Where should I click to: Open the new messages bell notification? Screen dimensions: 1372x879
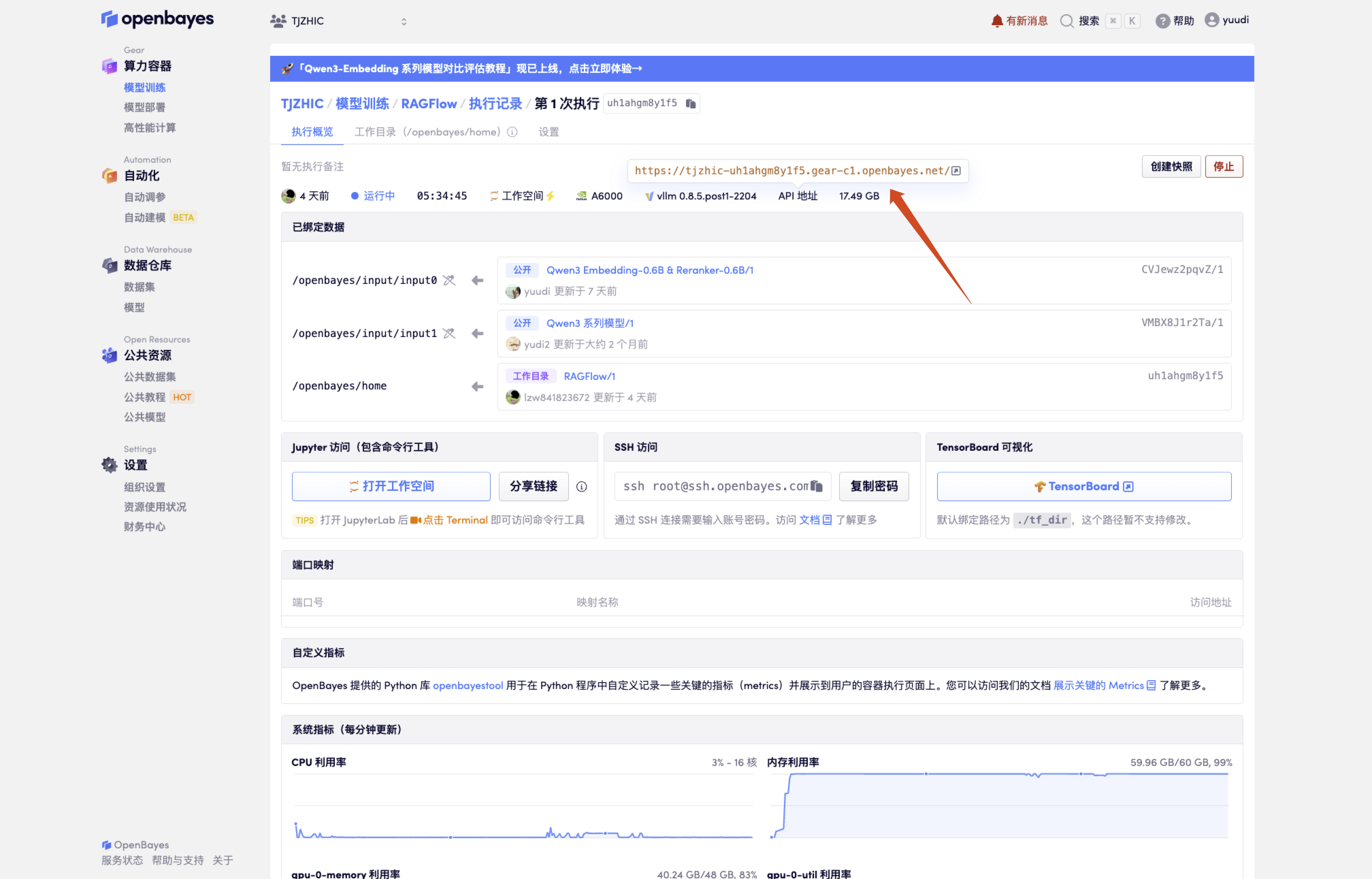(1019, 21)
